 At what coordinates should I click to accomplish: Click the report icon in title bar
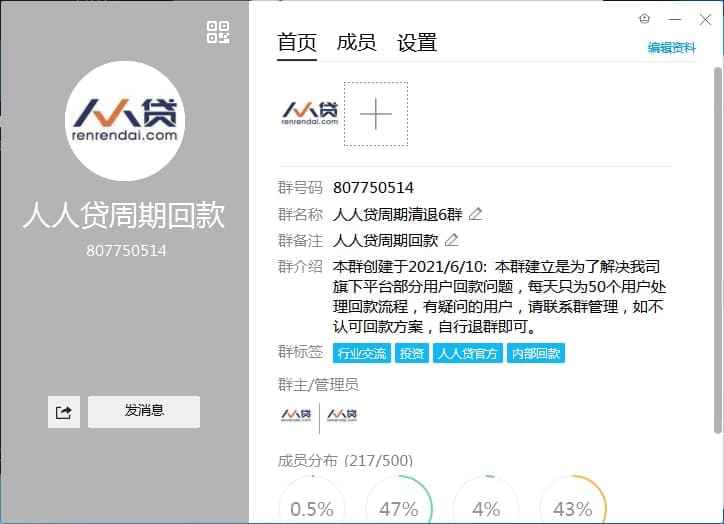644,18
